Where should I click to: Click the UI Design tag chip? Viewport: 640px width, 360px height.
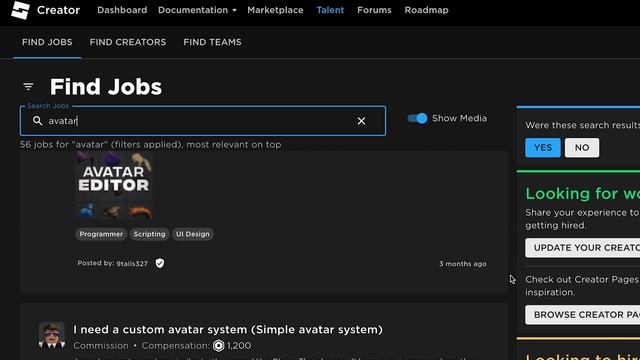(192, 234)
